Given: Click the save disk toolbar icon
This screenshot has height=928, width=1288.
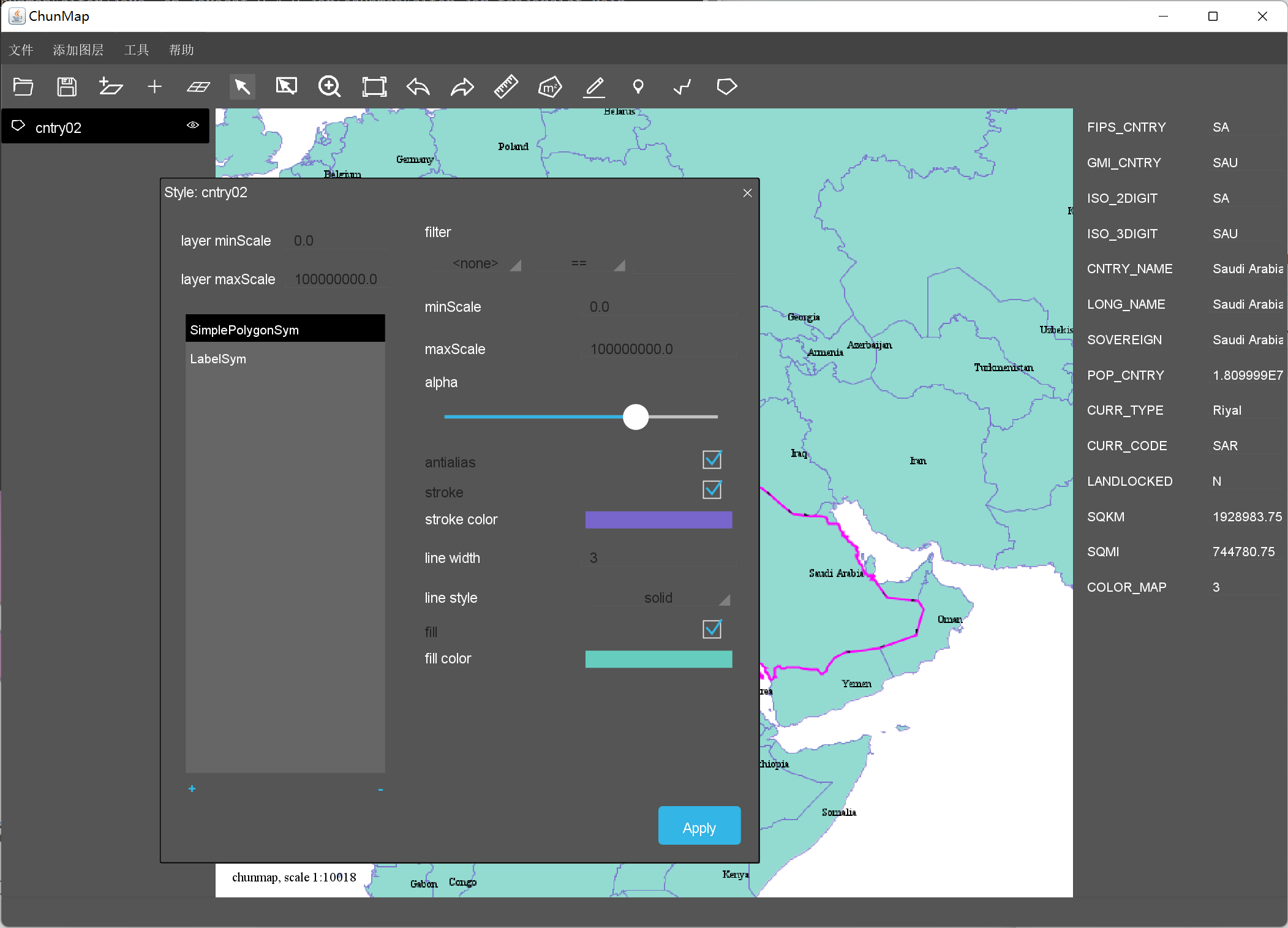Looking at the screenshot, I should click(x=67, y=87).
